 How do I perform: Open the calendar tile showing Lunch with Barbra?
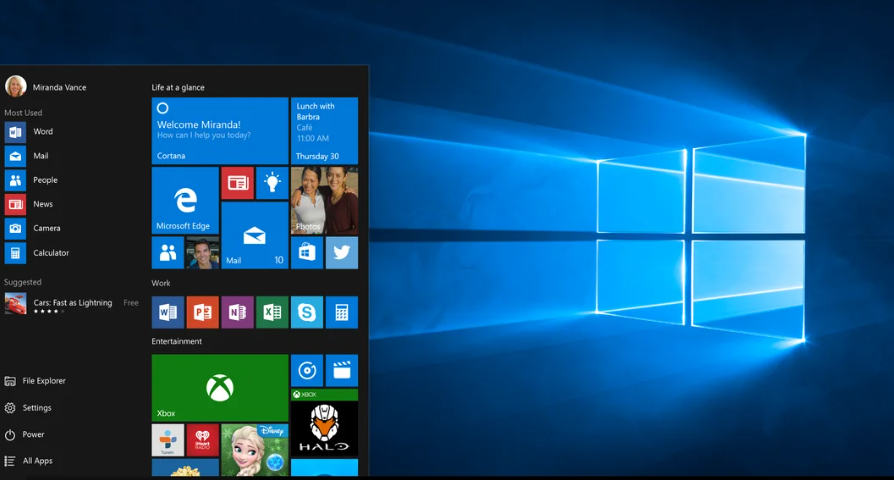point(324,131)
